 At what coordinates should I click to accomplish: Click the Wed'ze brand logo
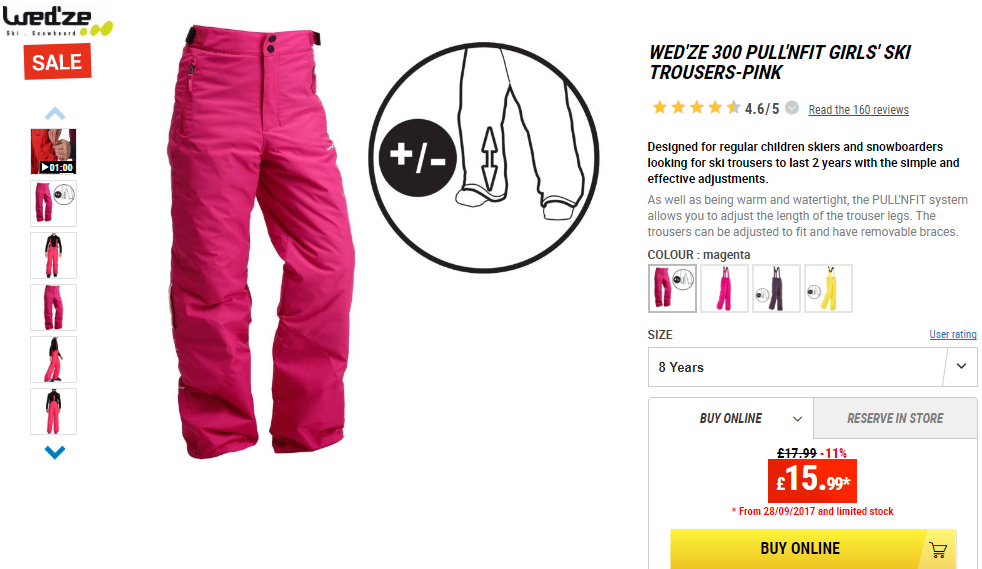coord(58,21)
